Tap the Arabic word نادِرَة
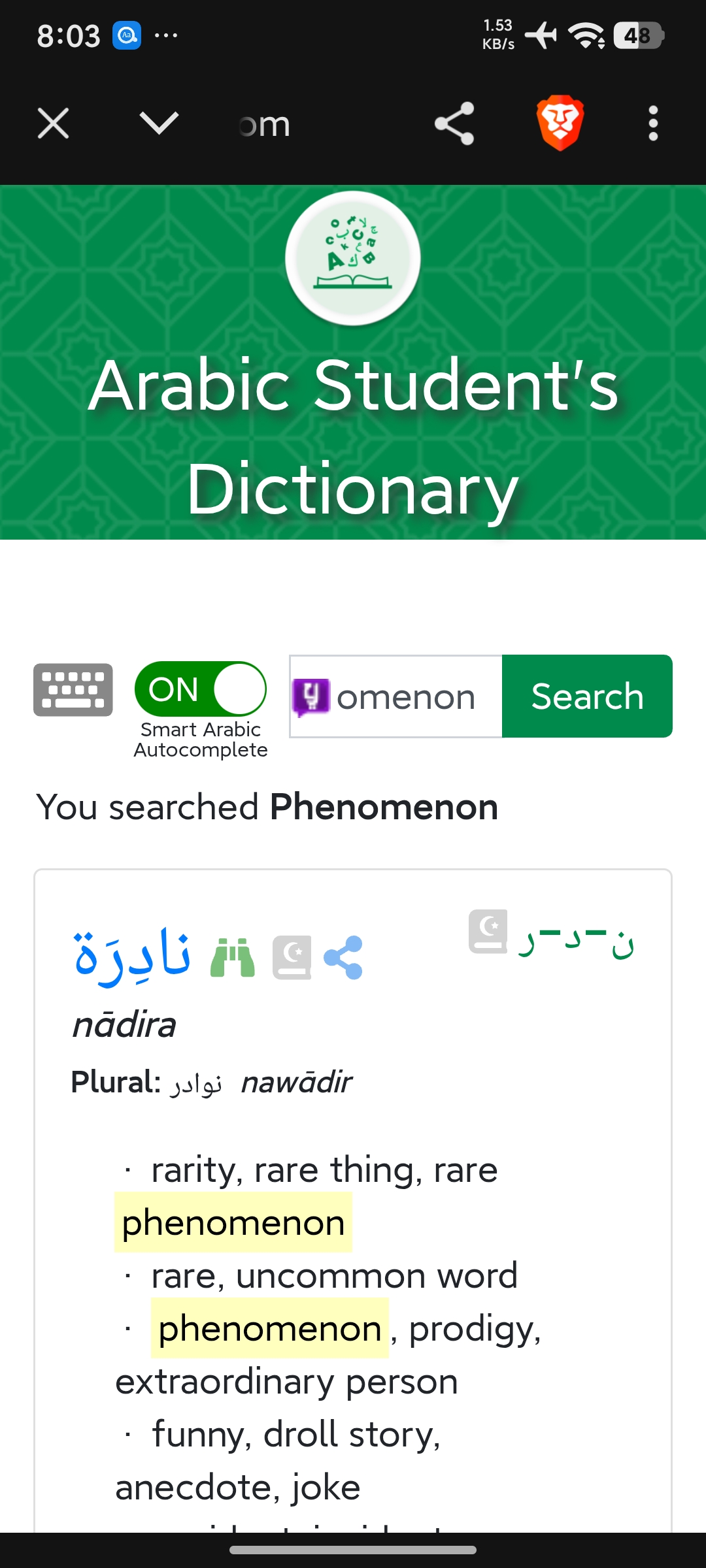Viewport: 706px width, 1568px height. (133, 956)
